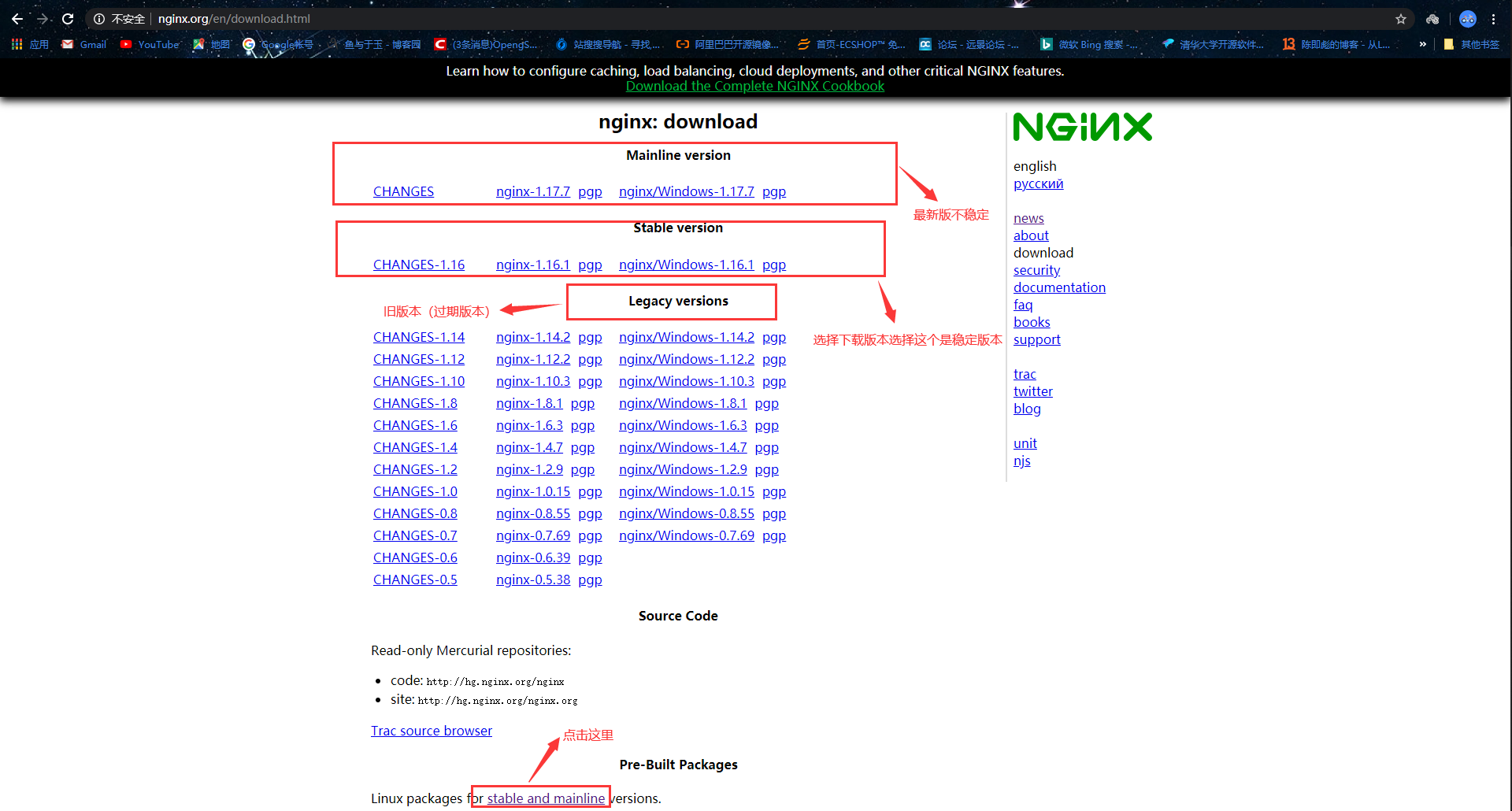This screenshot has height=811, width=1512.
Task: Click the NGINX logo
Action: [1082, 127]
